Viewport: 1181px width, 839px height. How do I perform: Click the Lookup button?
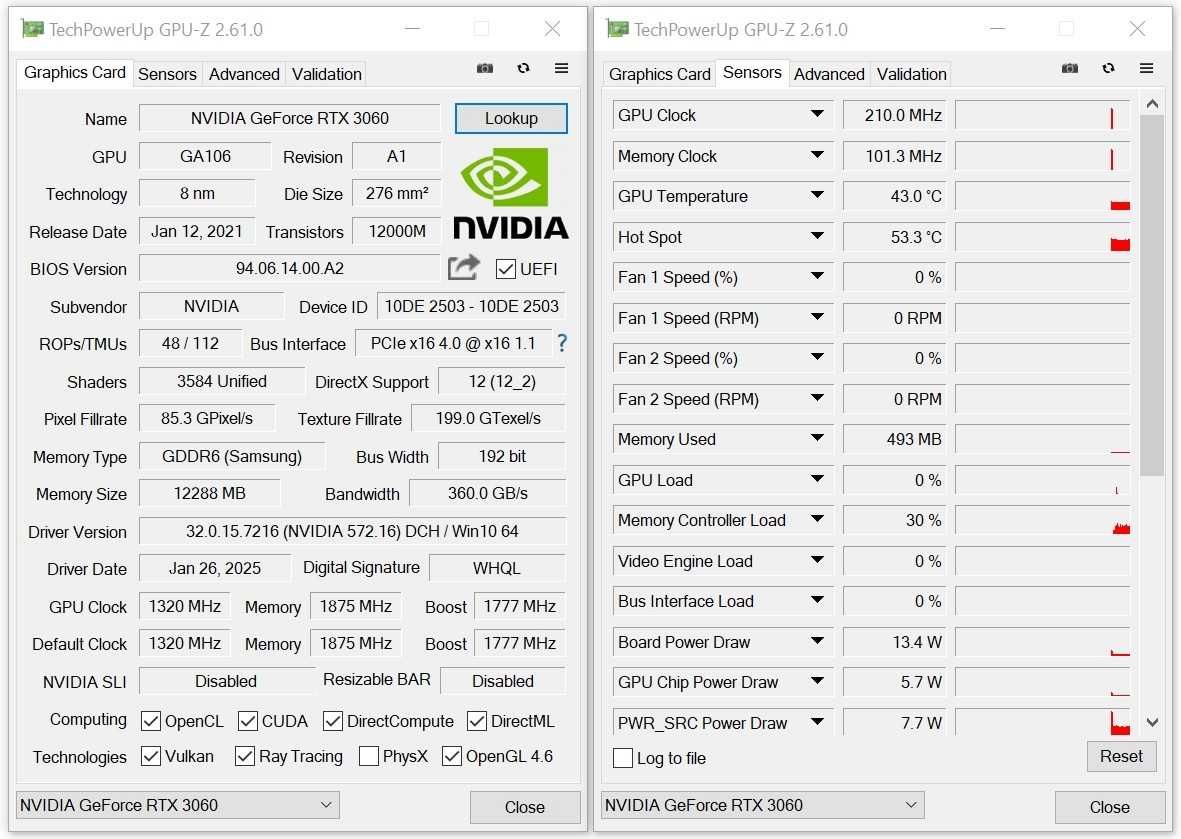pos(511,118)
